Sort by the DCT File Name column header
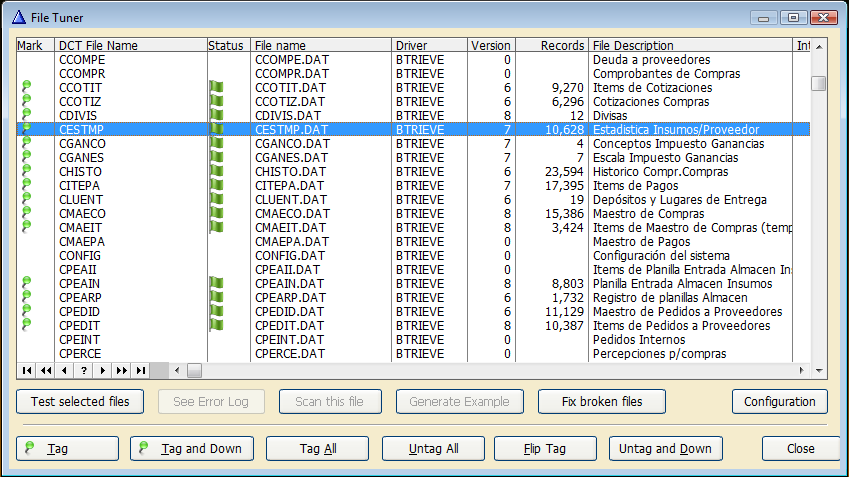The height and width of the screenshot is (477, 849). pos(131,45)
